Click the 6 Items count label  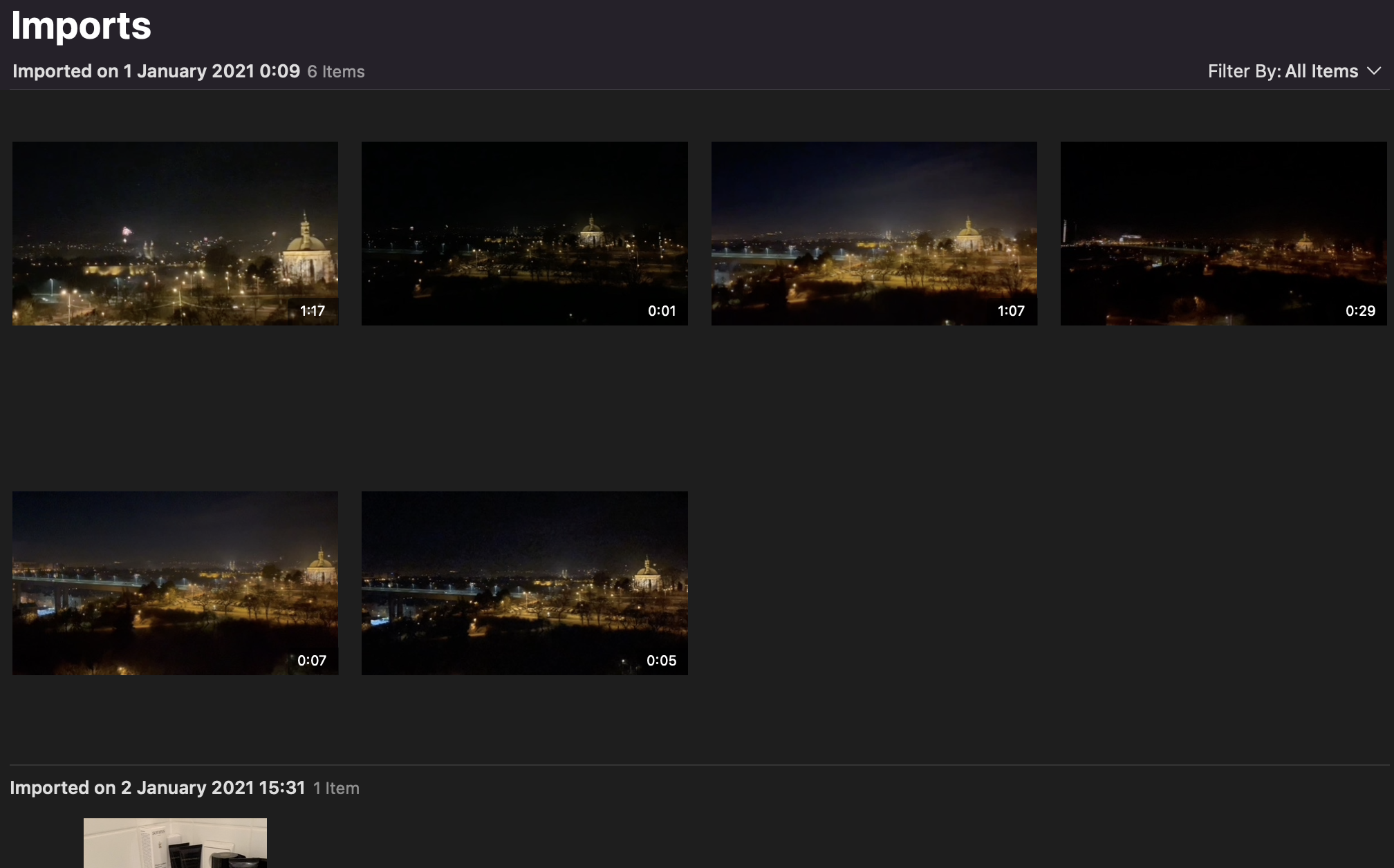tap(336, 72)
